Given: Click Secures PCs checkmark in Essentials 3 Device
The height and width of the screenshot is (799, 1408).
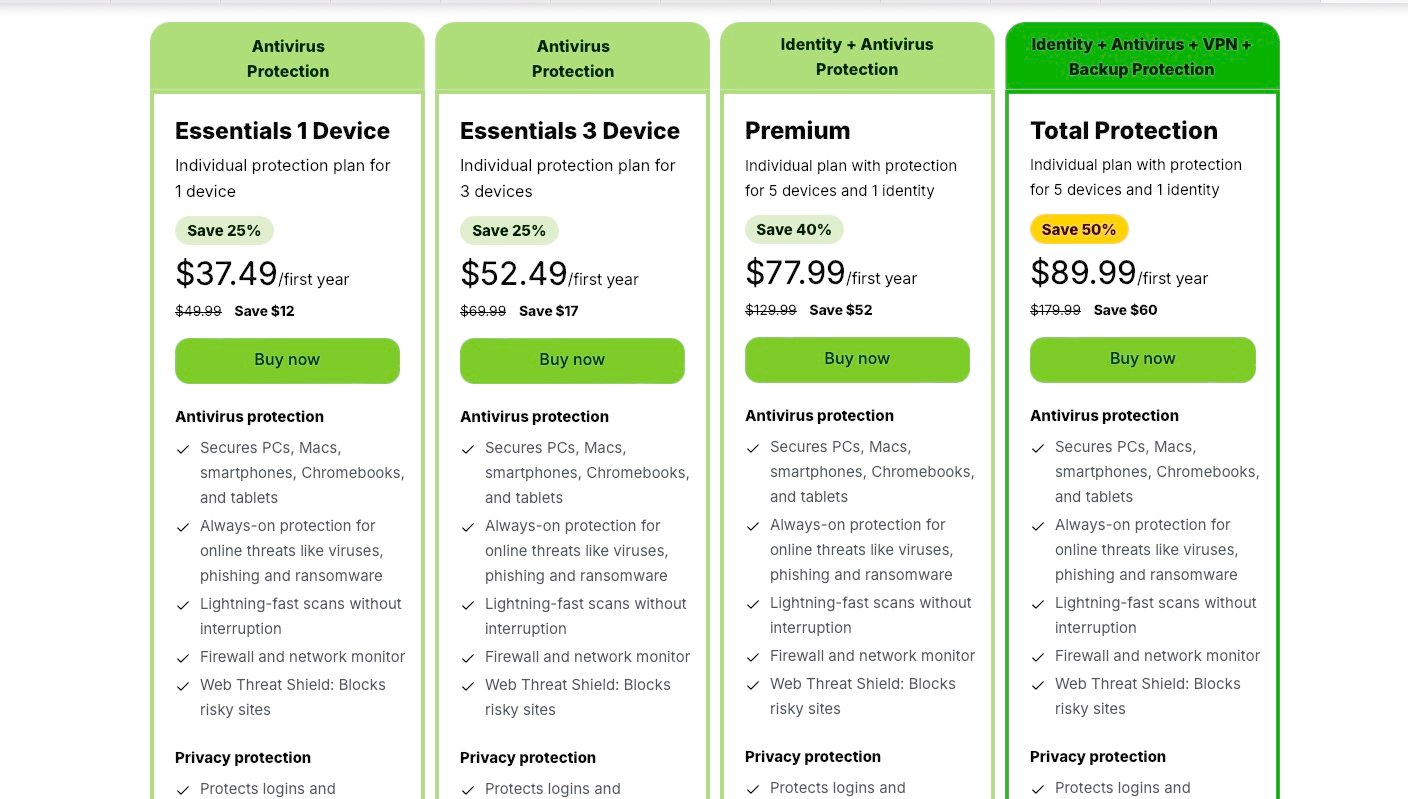Looking at the screenshot, I should coord(468,449).
